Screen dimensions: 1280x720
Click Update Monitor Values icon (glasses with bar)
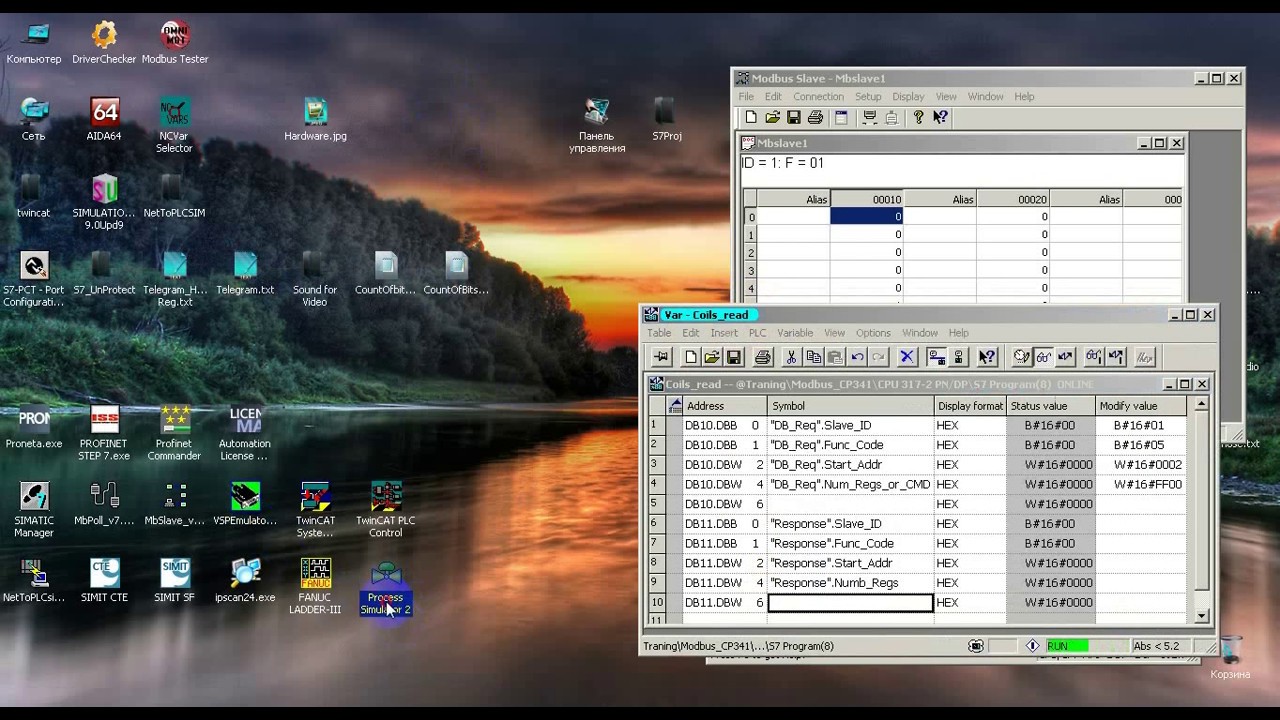(x=1094, y=357)
